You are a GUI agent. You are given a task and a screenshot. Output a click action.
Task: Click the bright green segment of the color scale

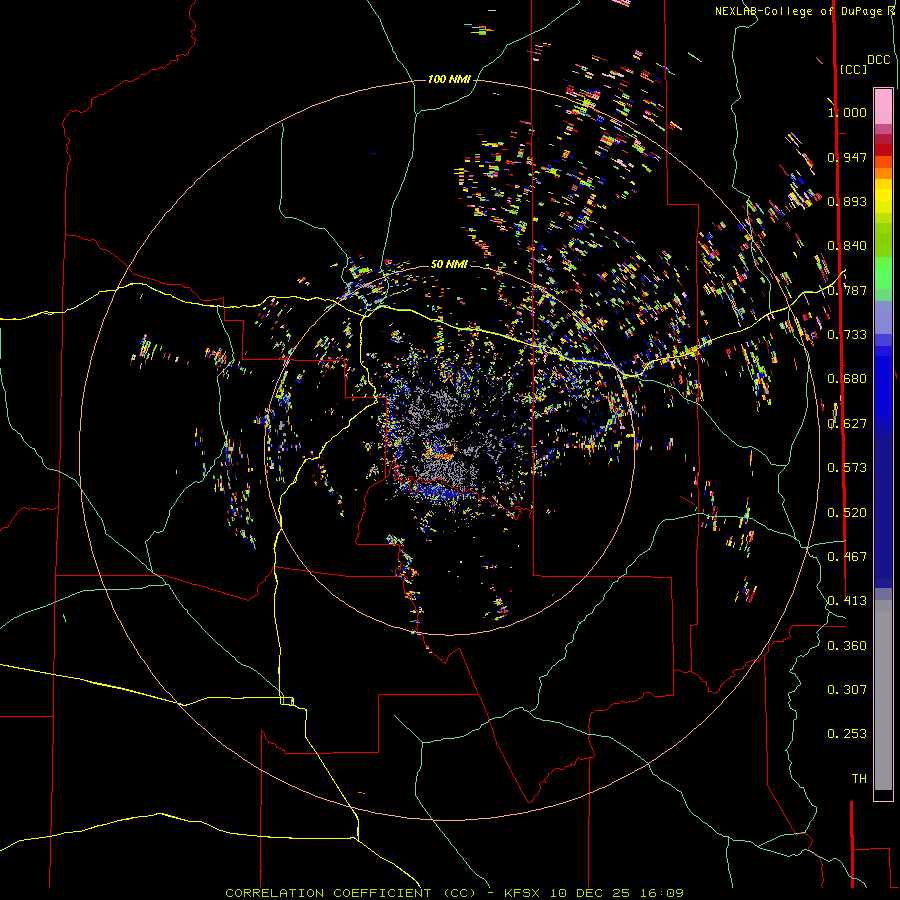tap(883, 273)
